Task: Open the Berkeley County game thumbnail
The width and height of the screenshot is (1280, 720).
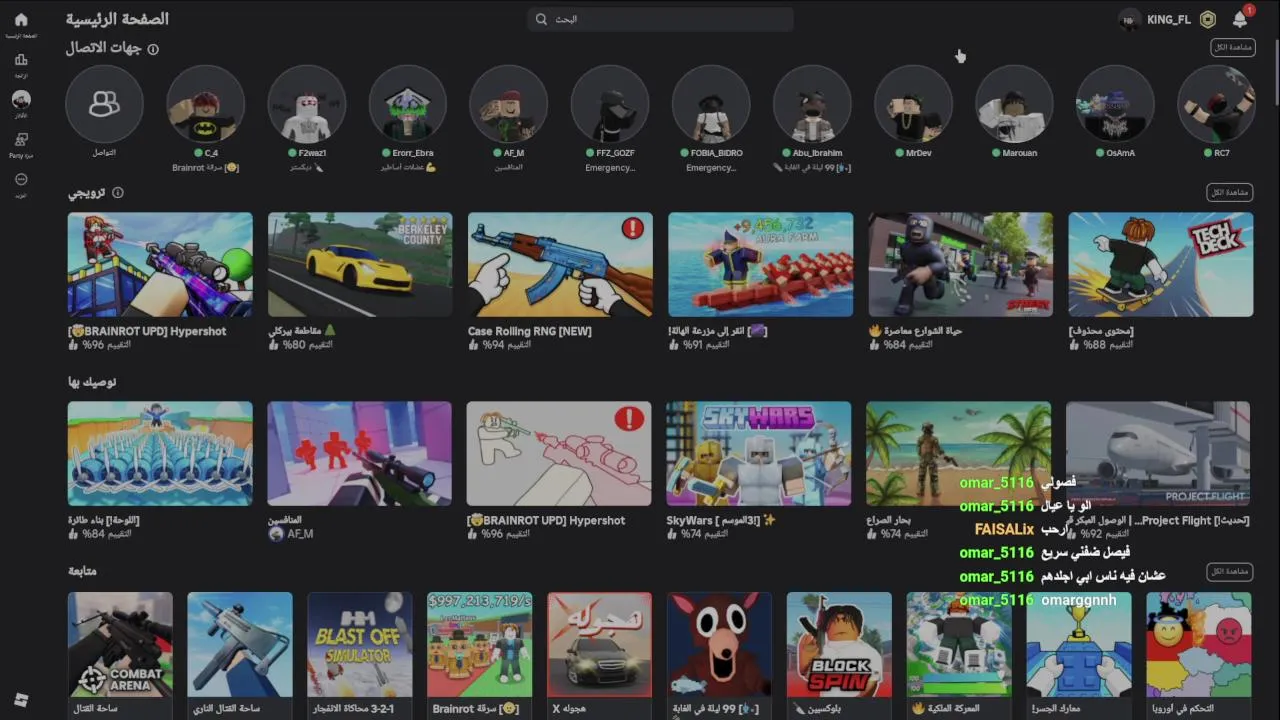Action: [x=360, y=264]
